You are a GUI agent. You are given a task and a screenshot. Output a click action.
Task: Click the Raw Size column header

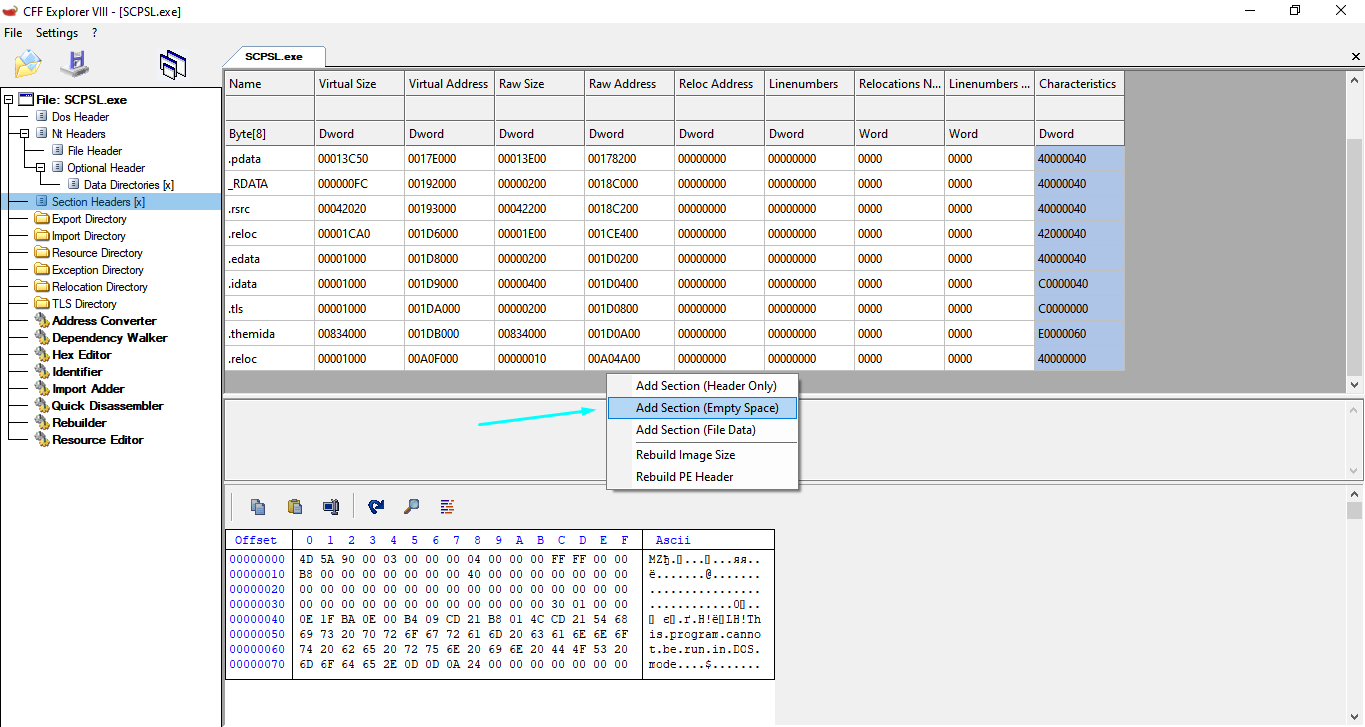[539, 84]
